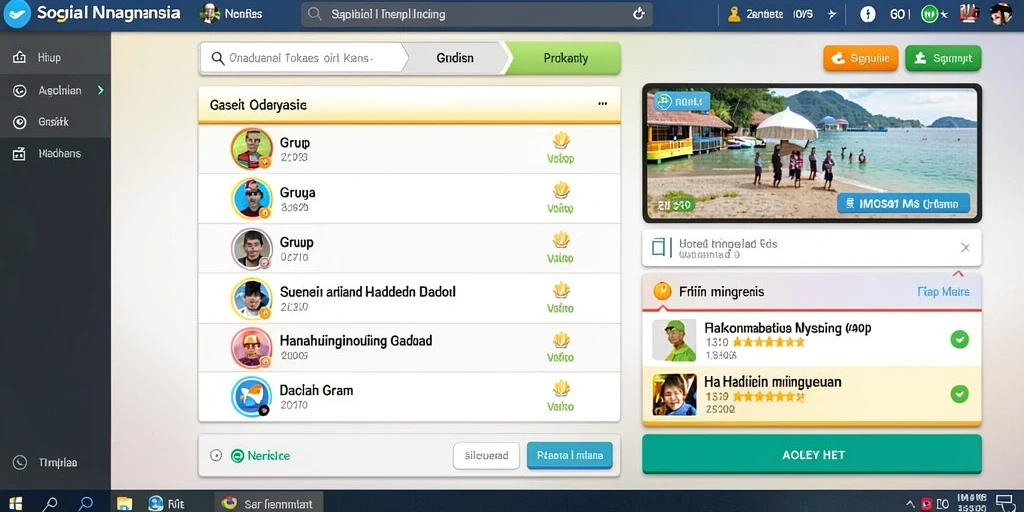Open the first Grup avatar
Viewport: 1024px width, 512px height.
click(x=251, y=149)
